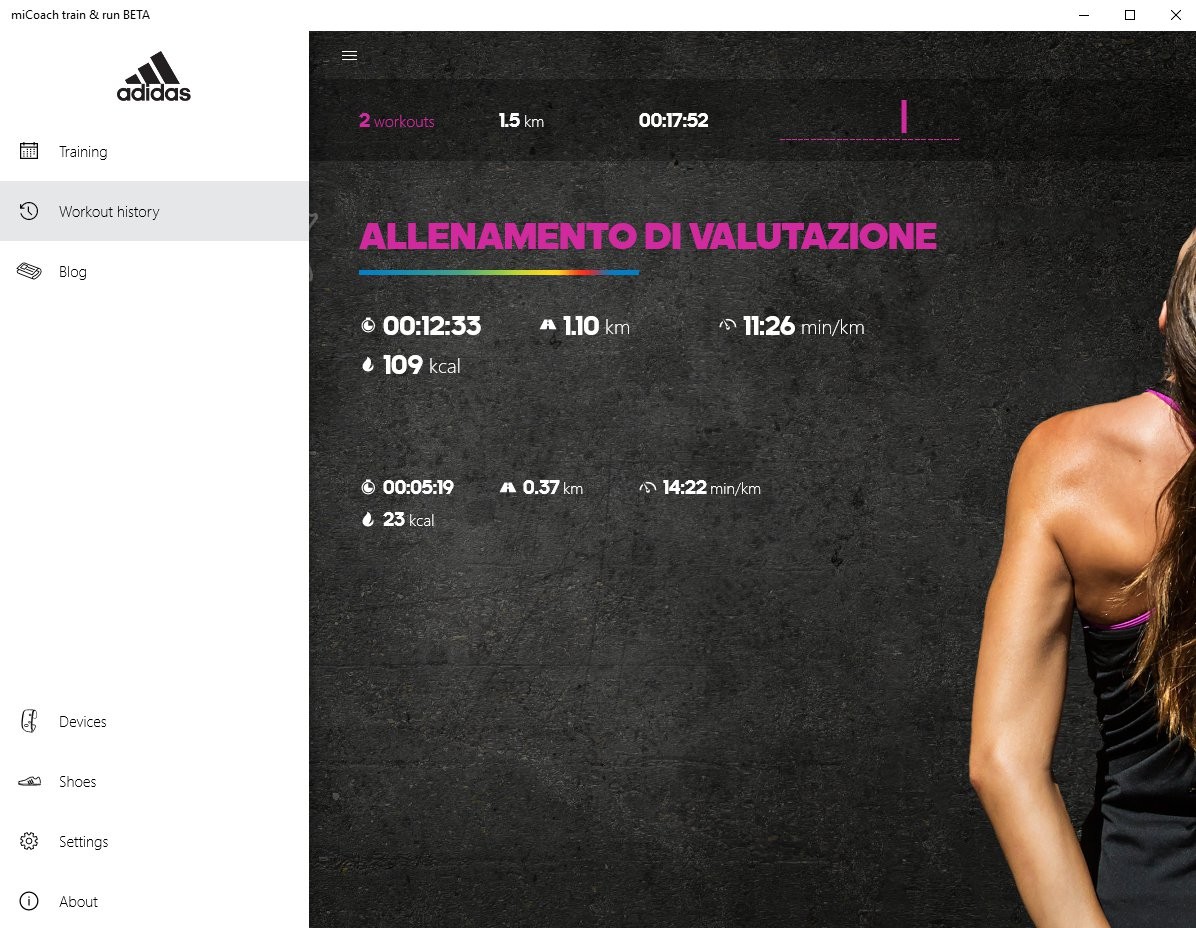Click the Blog newspaper icon

29,271
